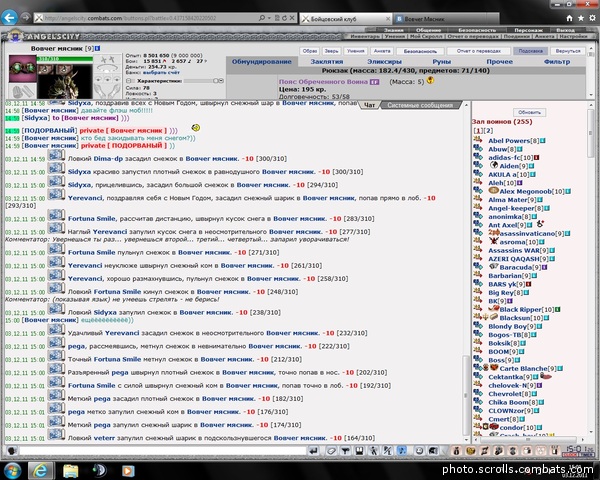Screen dimensions: 600x480
Task: Click the browser tools gear icon
Action: 592,18
